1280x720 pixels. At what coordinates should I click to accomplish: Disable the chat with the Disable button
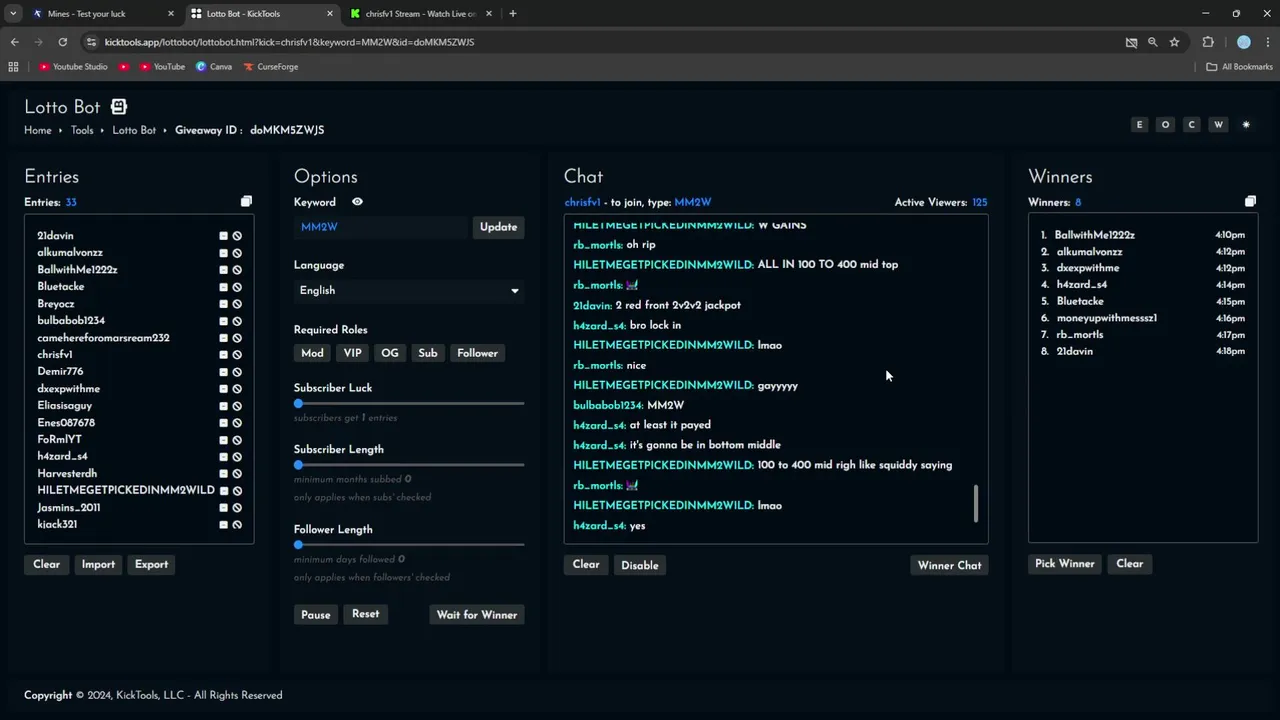coord(640,566)
